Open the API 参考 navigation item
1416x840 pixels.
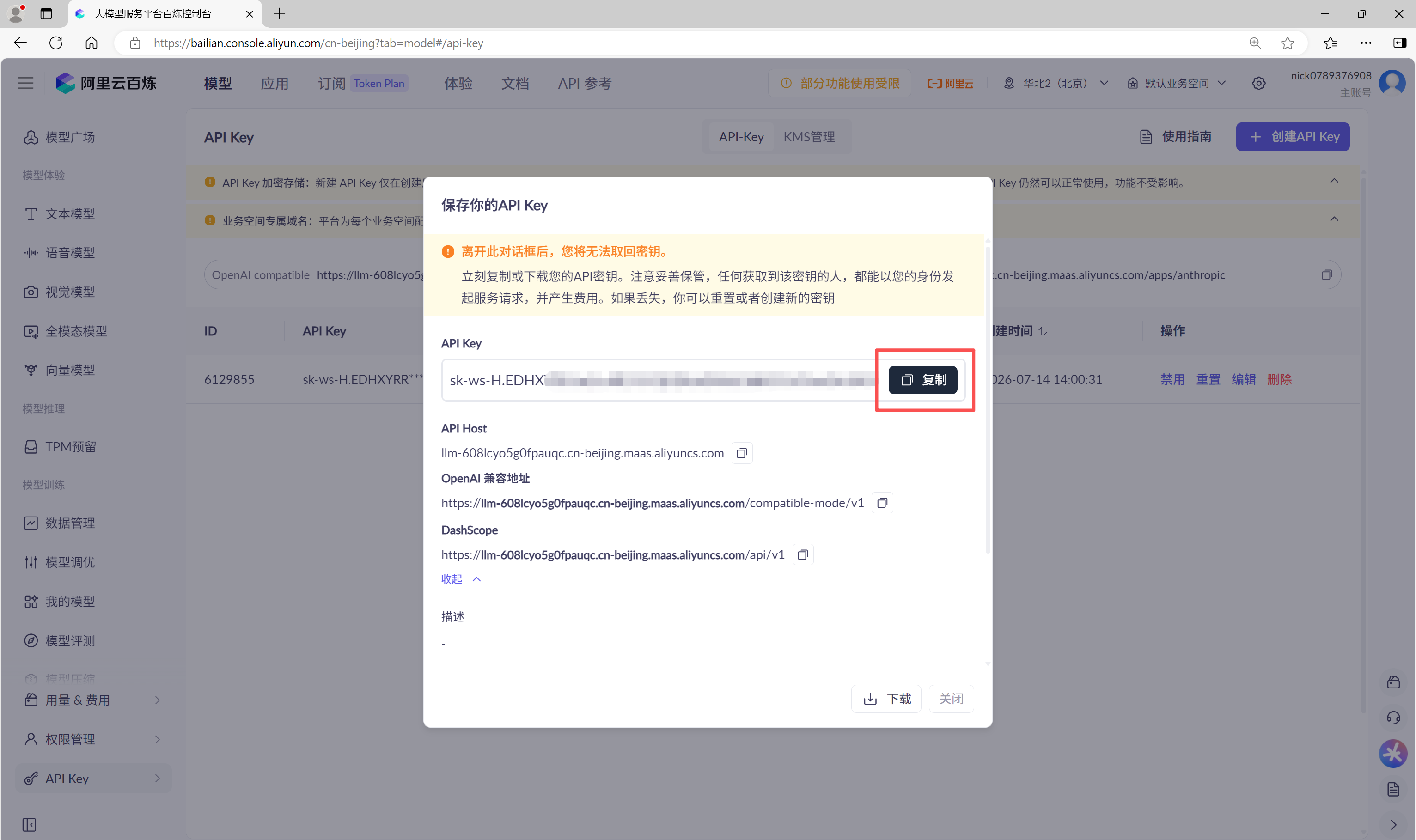click(x=585, y=83)
